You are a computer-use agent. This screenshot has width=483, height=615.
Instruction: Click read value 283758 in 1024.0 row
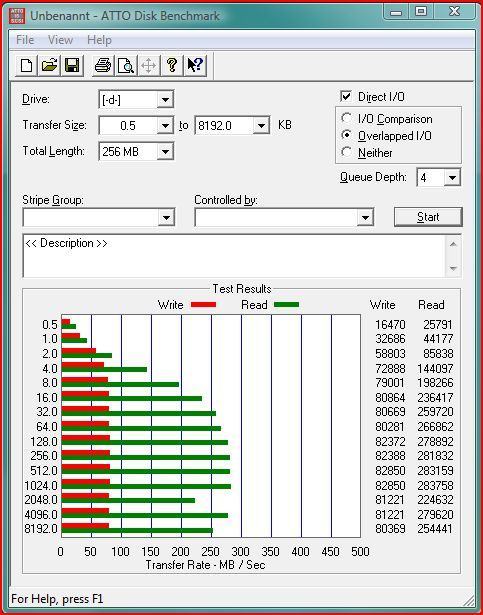coord(435,486)
